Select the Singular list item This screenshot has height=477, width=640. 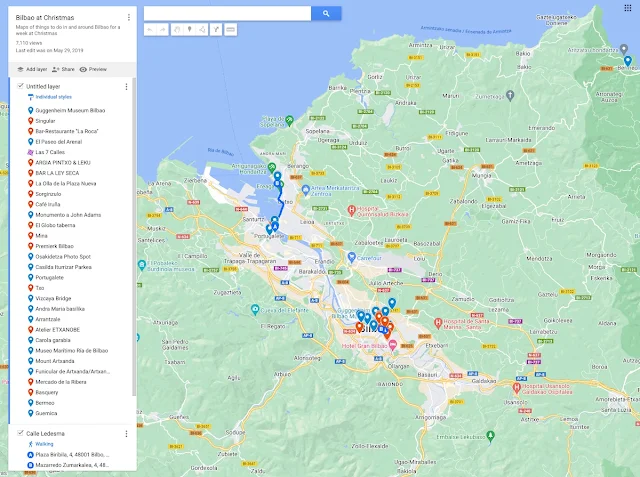45,121
